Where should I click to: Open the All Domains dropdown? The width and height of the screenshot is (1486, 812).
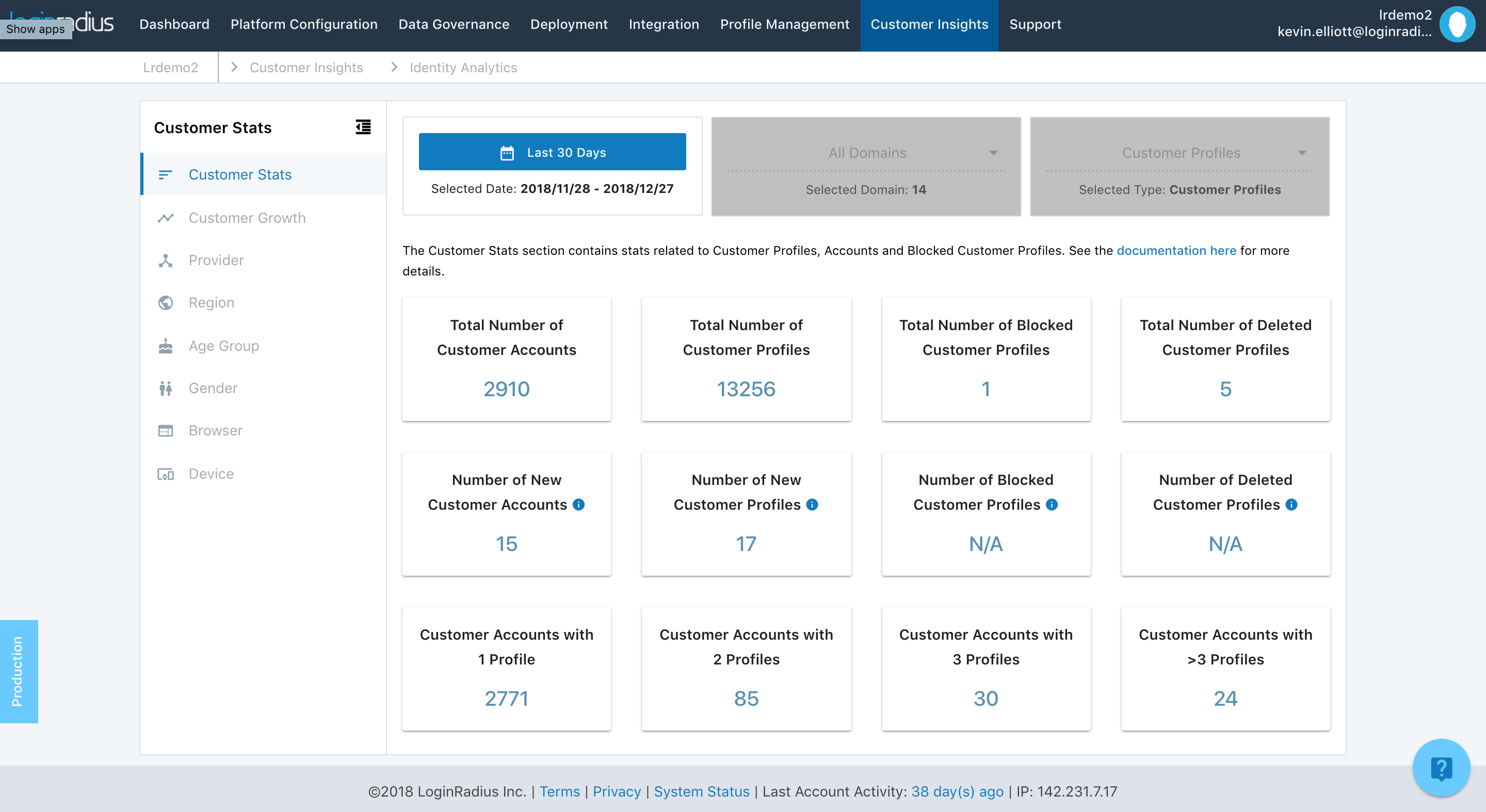point(866,153)
